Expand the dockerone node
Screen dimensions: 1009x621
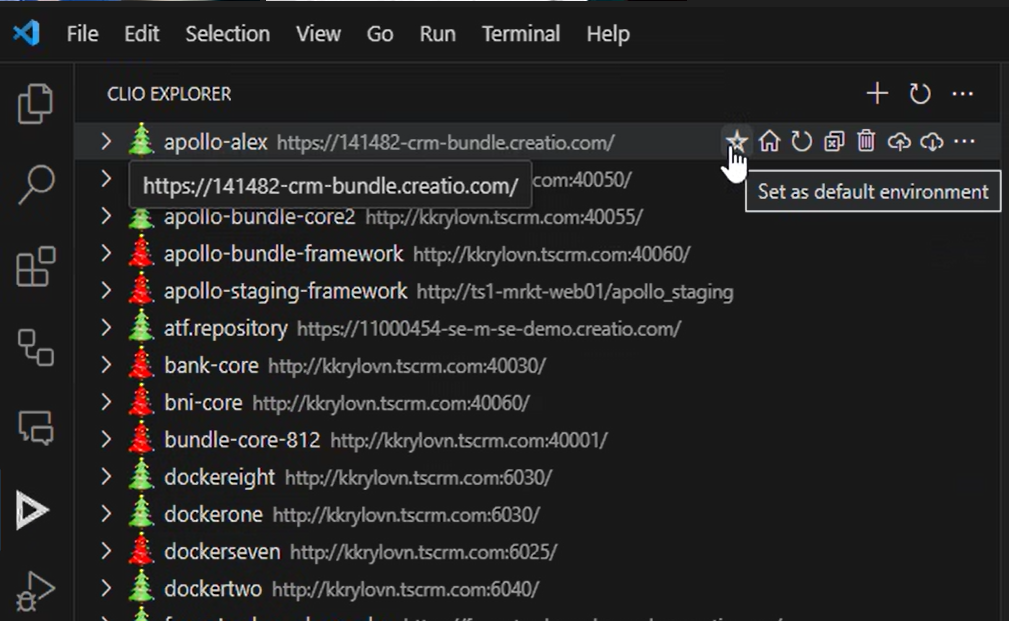click(x=106, y=515)
